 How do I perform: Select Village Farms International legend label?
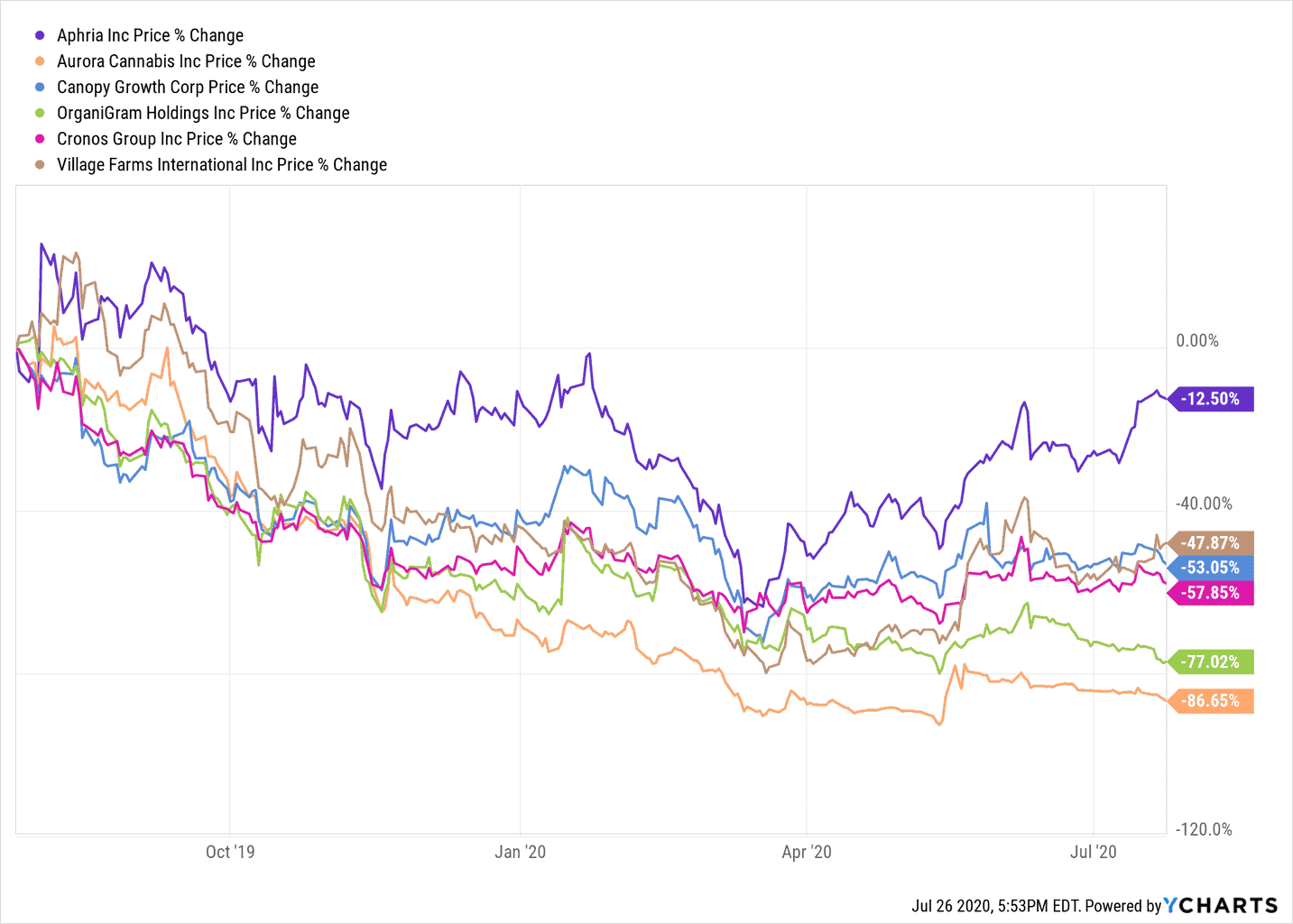pyautogui.click(x=222, y=165)
